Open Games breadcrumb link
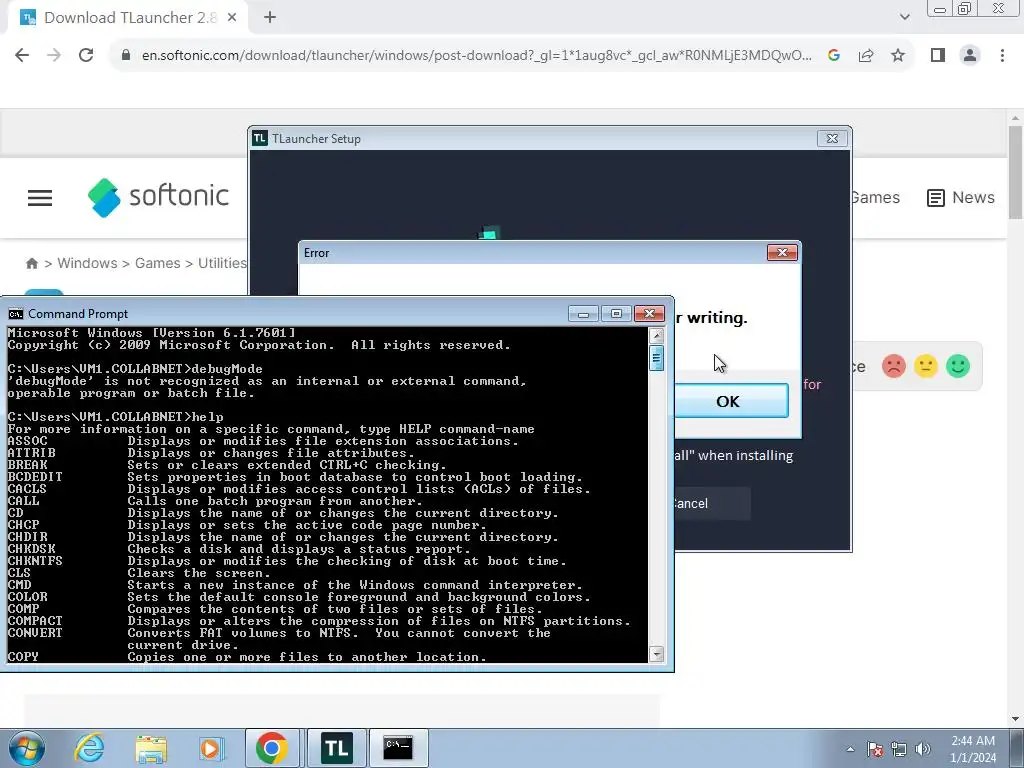Viewport: 1024px width, 768px height. tap(157, 263)
